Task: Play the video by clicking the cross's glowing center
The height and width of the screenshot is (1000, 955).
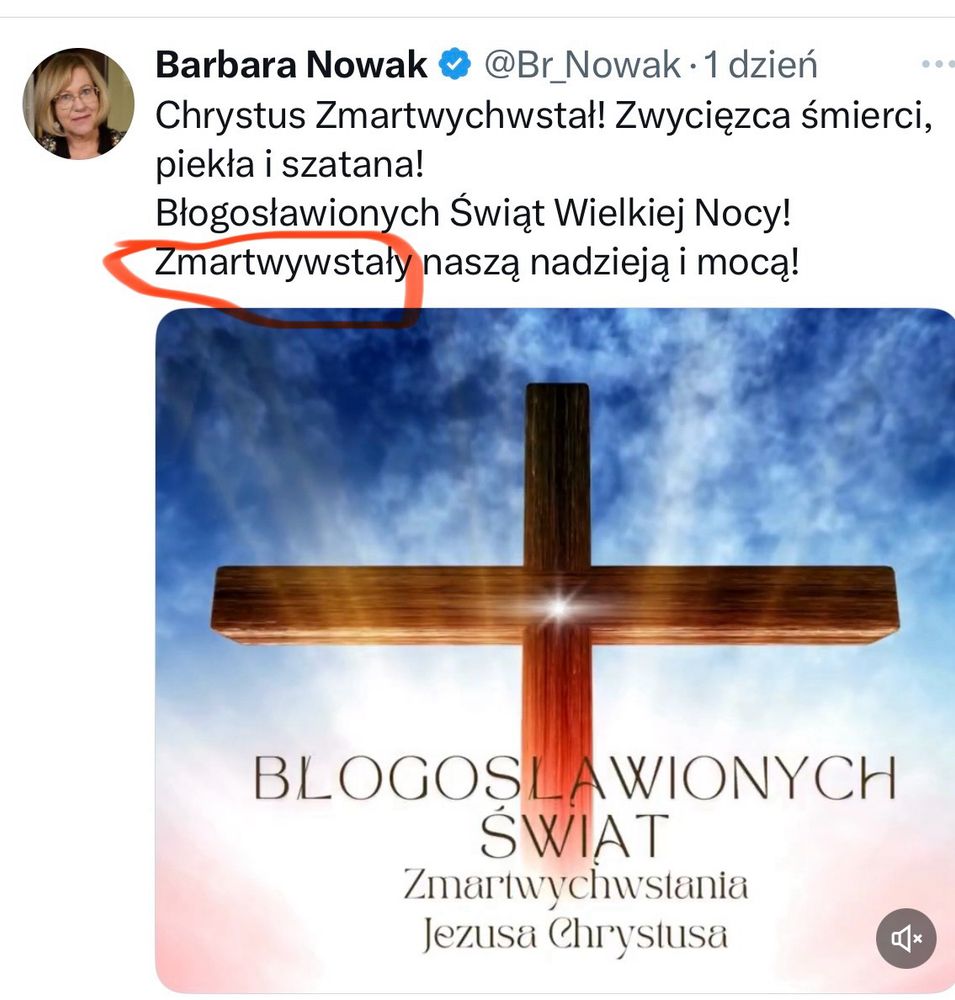Action: click(559, 607)
